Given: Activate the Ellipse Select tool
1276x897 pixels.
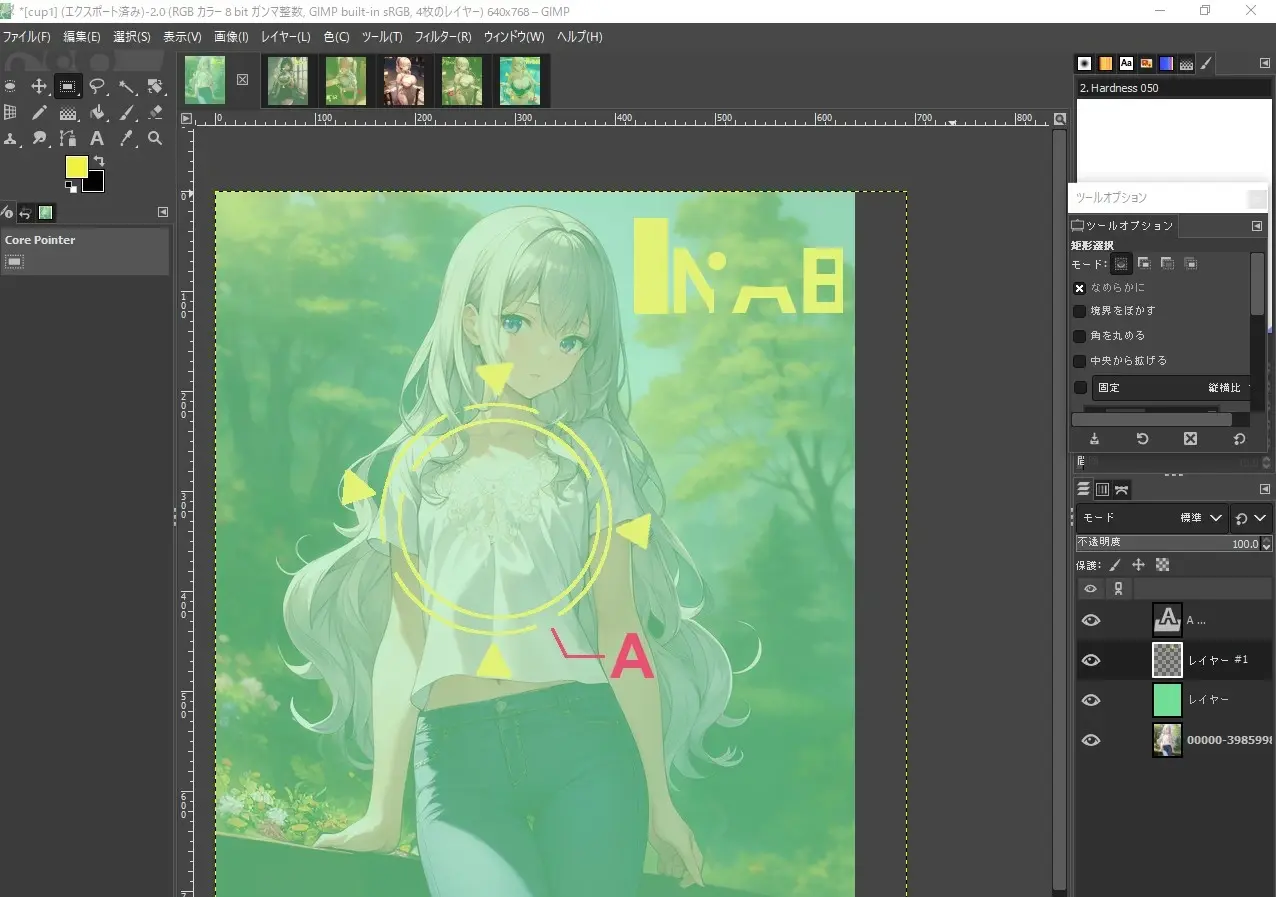Looking at the screenshot, I should point(10,86).
